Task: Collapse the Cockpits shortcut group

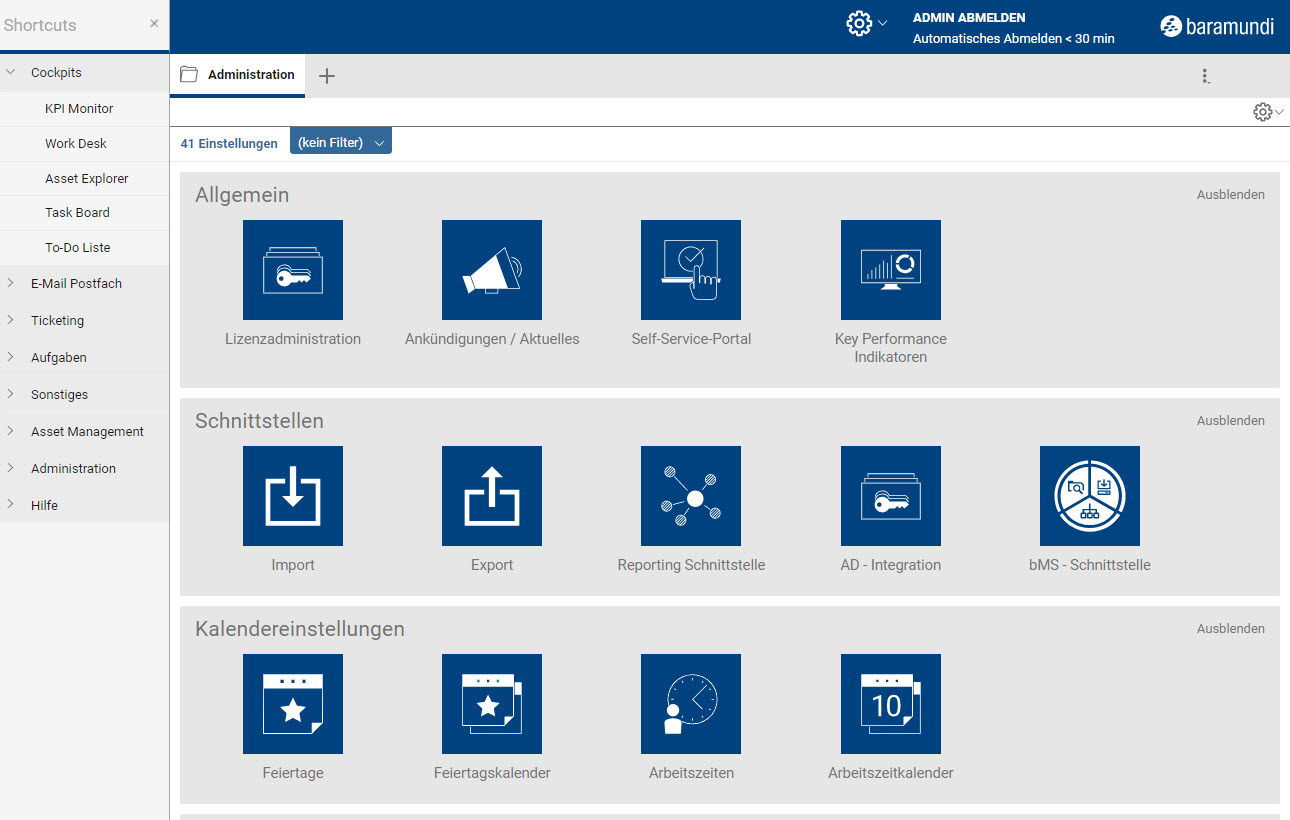Action: pos(56,72)
